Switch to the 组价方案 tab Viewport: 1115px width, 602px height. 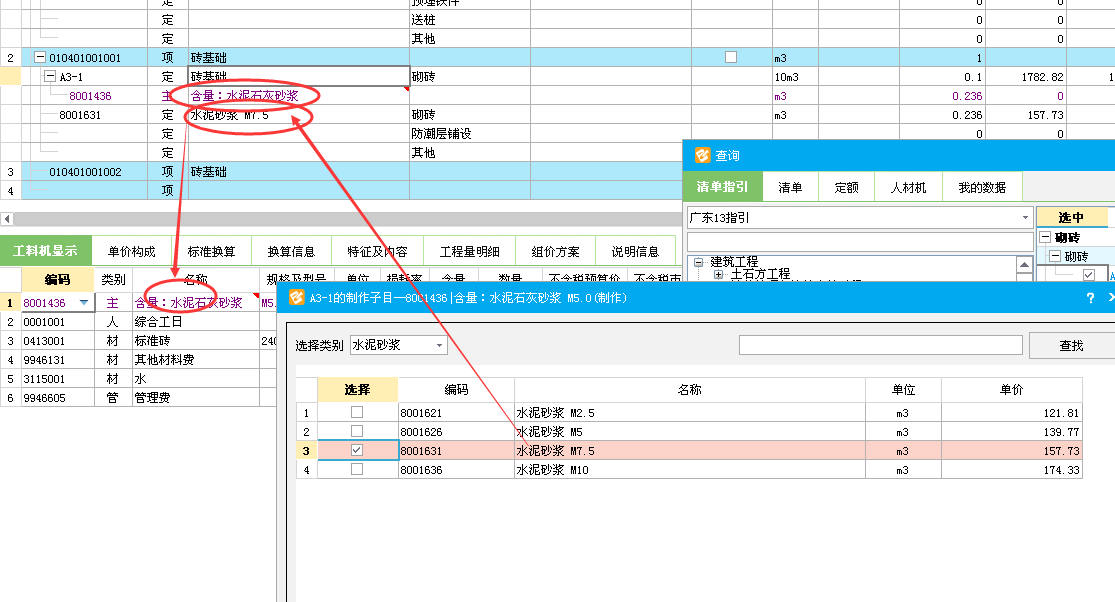(x=555, y=252)
